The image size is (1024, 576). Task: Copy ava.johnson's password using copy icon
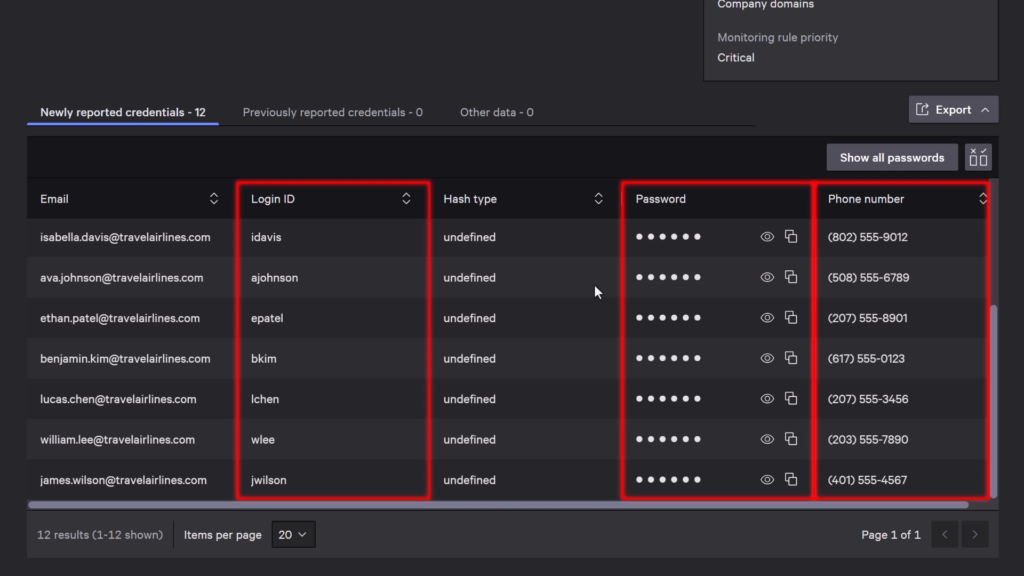pos(791,277)
